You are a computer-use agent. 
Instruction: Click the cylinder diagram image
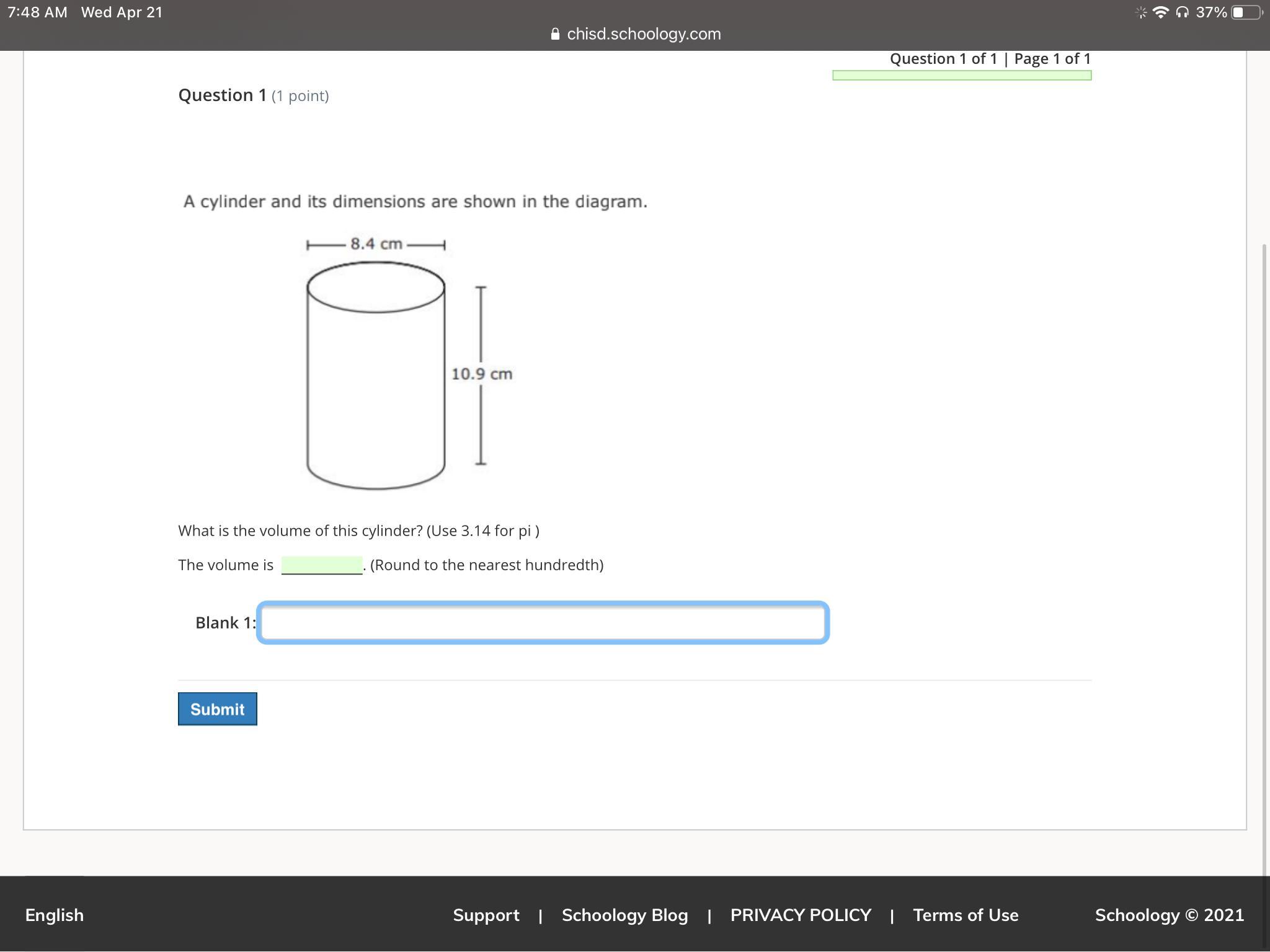click(397, 366)
